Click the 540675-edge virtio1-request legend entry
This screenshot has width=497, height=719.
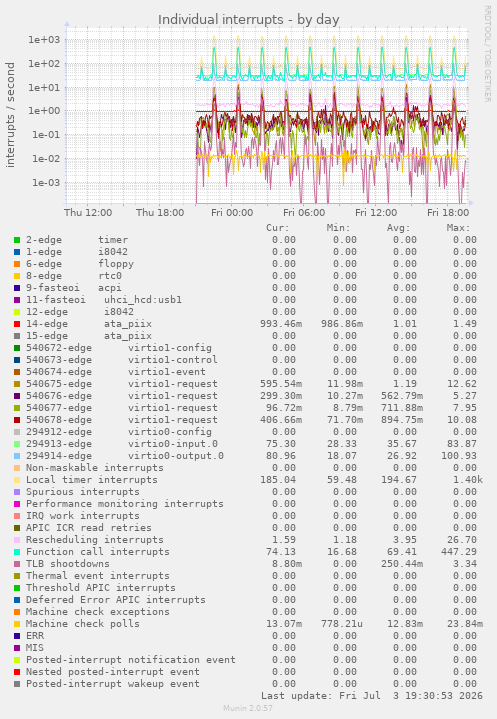(x=121, y=384)
